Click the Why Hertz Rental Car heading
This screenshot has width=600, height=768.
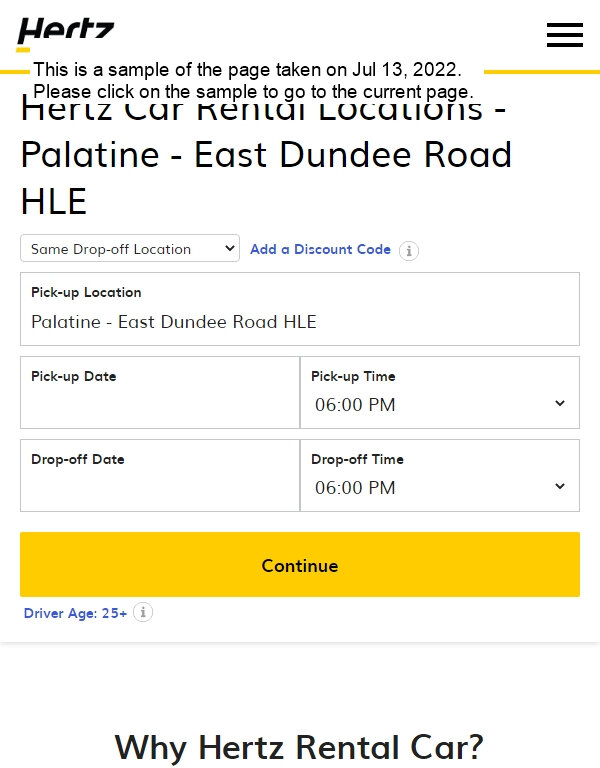pos(299,747)
